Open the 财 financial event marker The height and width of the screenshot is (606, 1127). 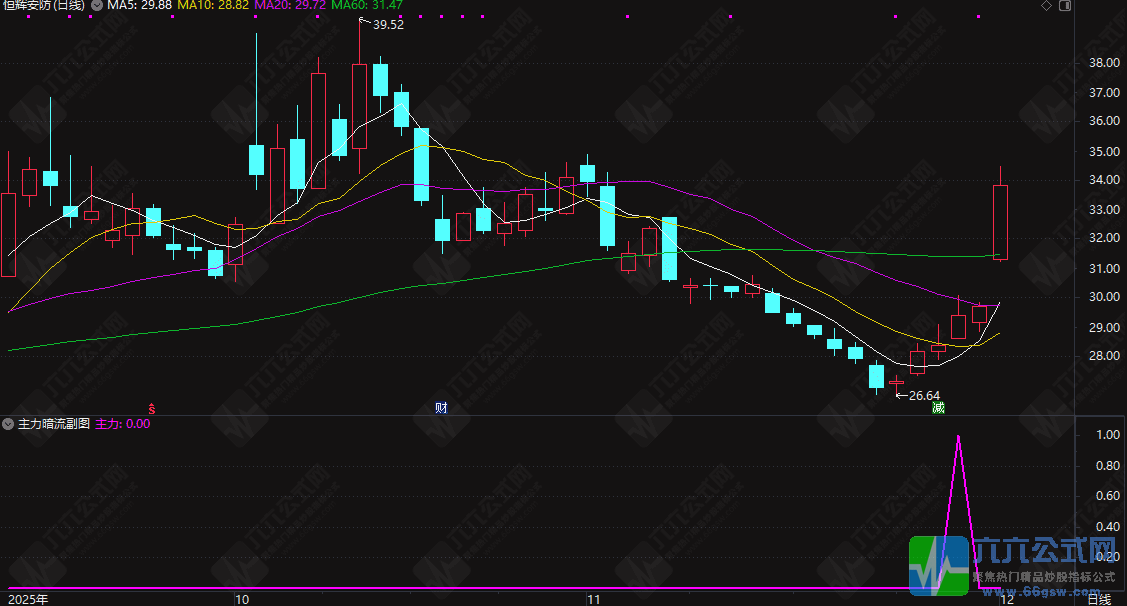pos(441,408)
